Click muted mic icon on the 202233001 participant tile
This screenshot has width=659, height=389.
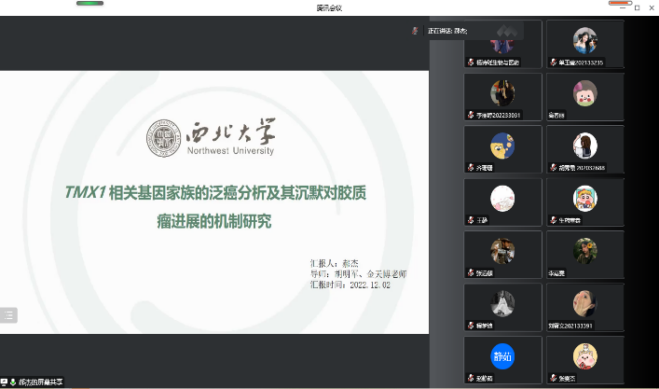pyautogui.click(x=471, y=115)
